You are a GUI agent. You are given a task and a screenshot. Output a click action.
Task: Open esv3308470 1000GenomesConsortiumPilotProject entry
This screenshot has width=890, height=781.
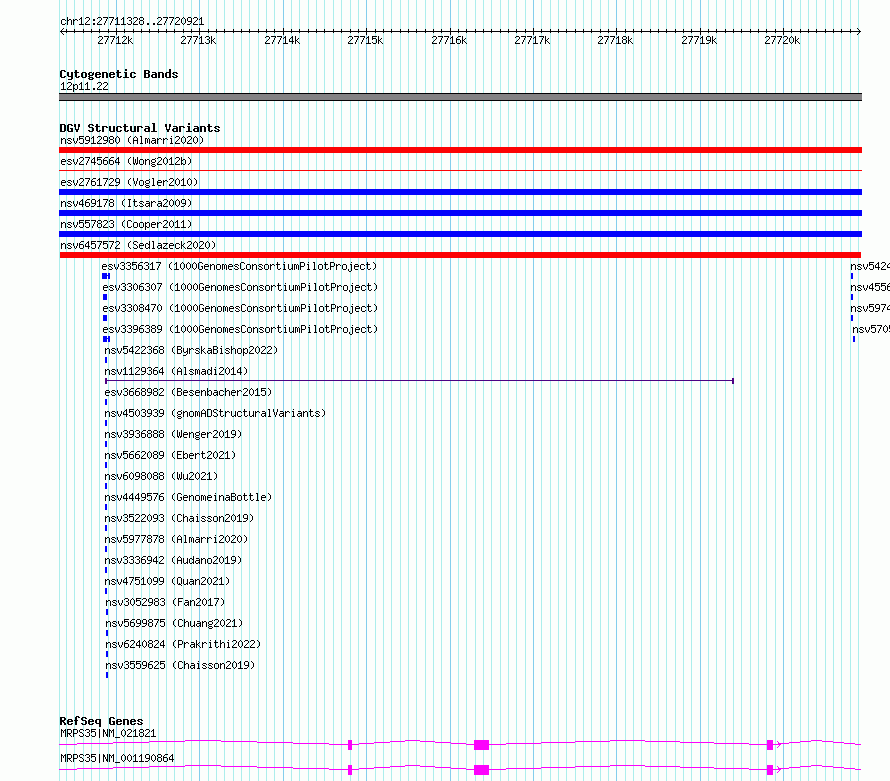[x=240, y=308]
